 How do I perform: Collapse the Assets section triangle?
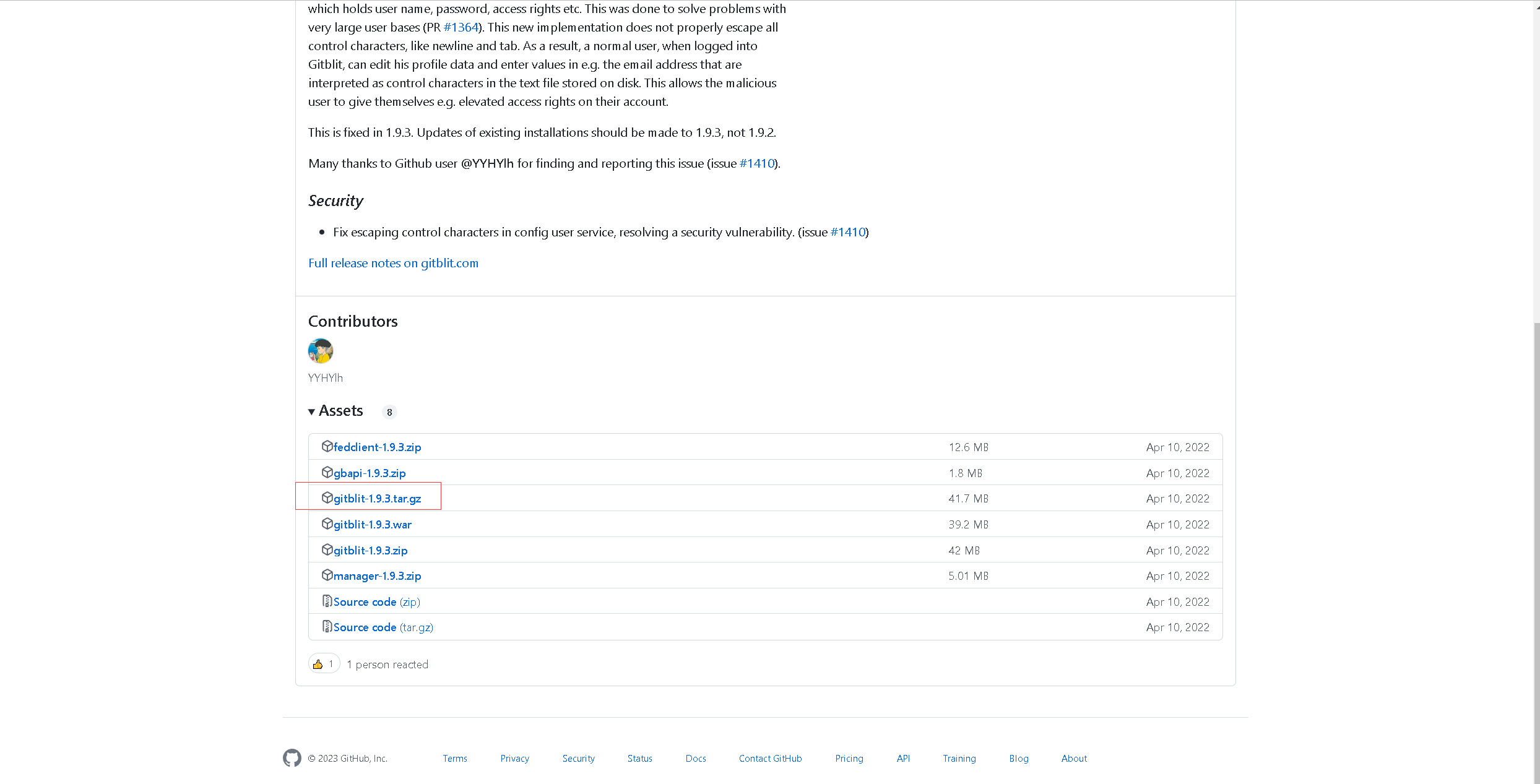click(x=311, y=412)
